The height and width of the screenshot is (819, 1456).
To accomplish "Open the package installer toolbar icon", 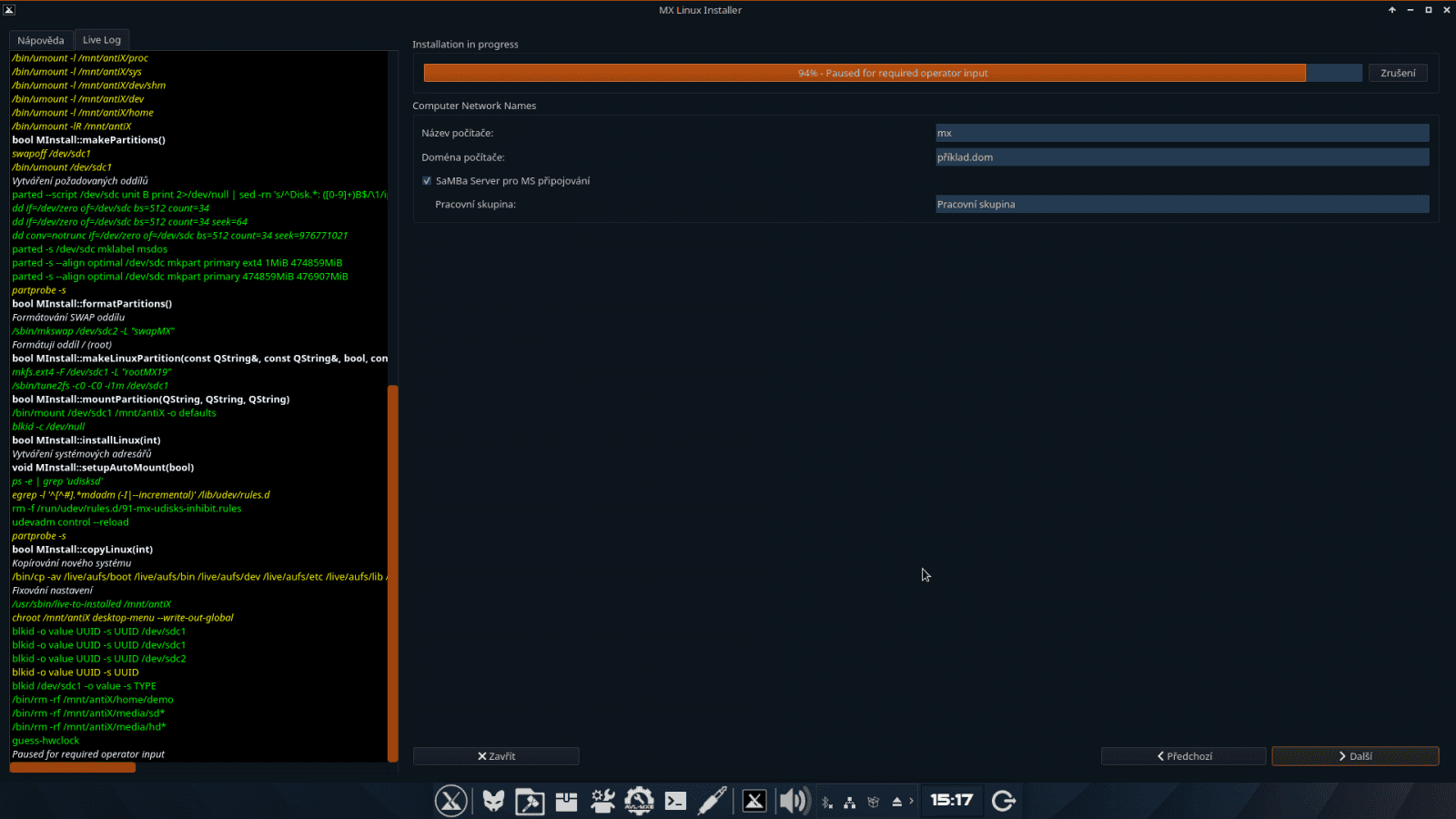I will [x=566, y=801].
